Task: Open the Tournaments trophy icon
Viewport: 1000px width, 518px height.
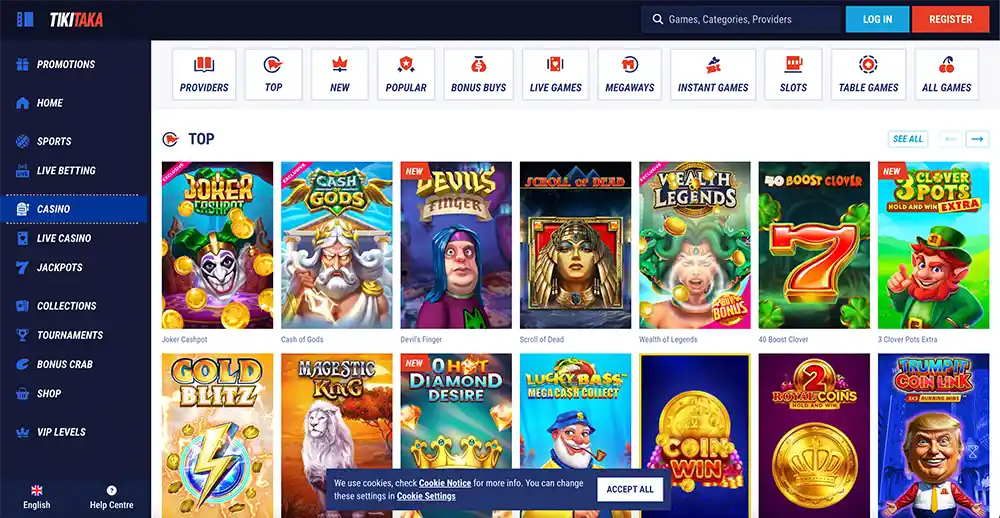Action: tap(22, 335)
